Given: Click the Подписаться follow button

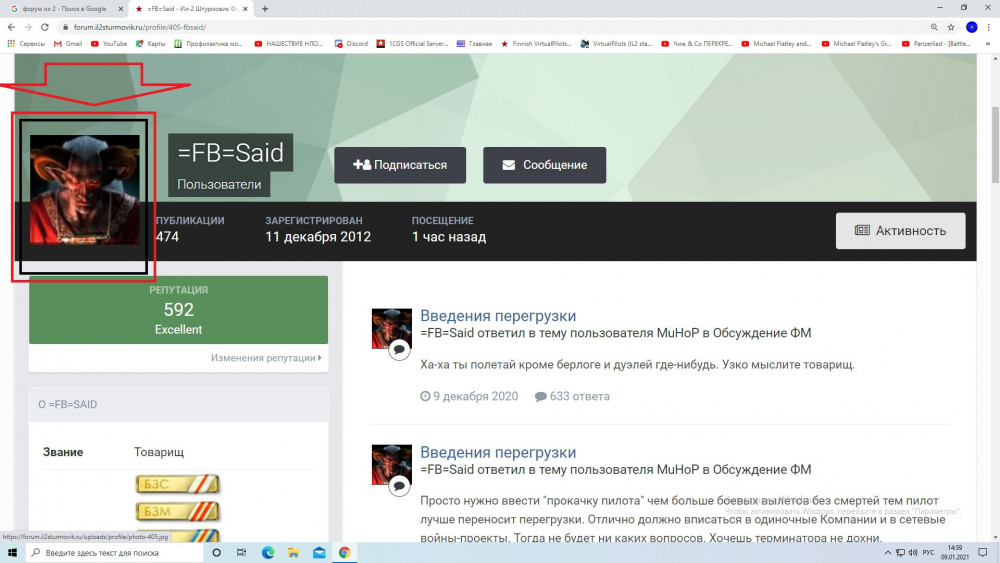Looking at the screenshot, I should [400, 165].
